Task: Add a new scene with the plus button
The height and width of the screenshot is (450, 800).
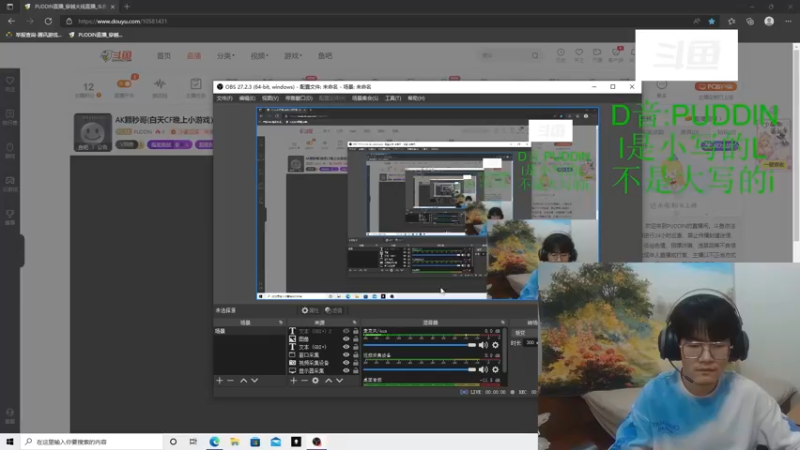Action: [x=219, y=381]
